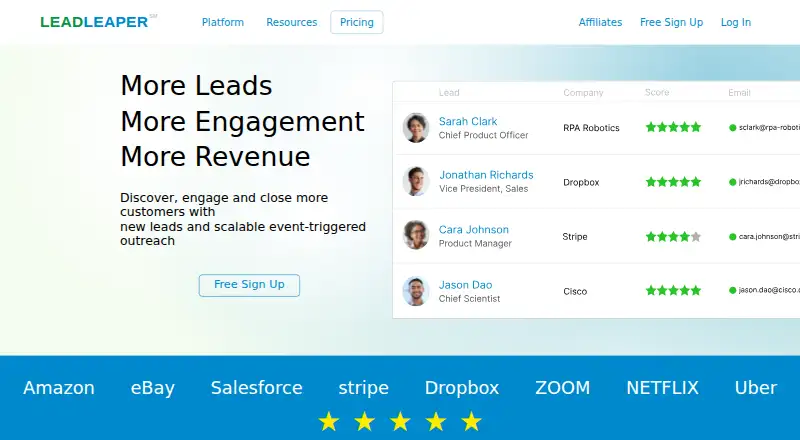
Task: Click the Uber name in blue banner
Action: [x=756, y=388]
